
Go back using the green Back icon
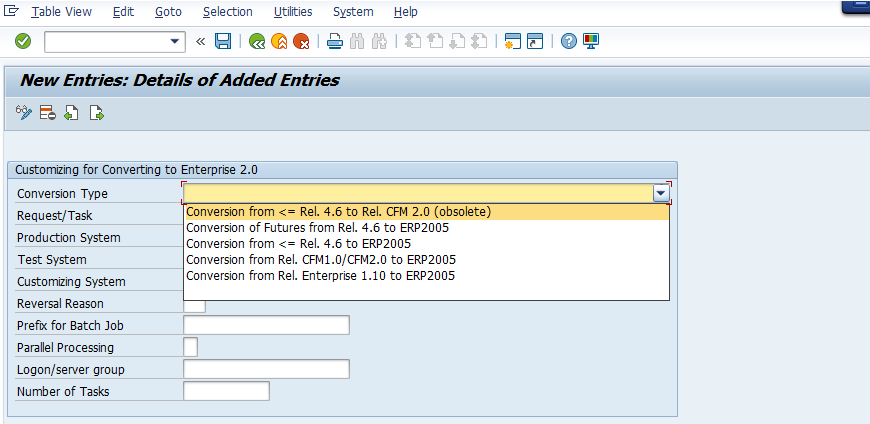click(257, 41)
